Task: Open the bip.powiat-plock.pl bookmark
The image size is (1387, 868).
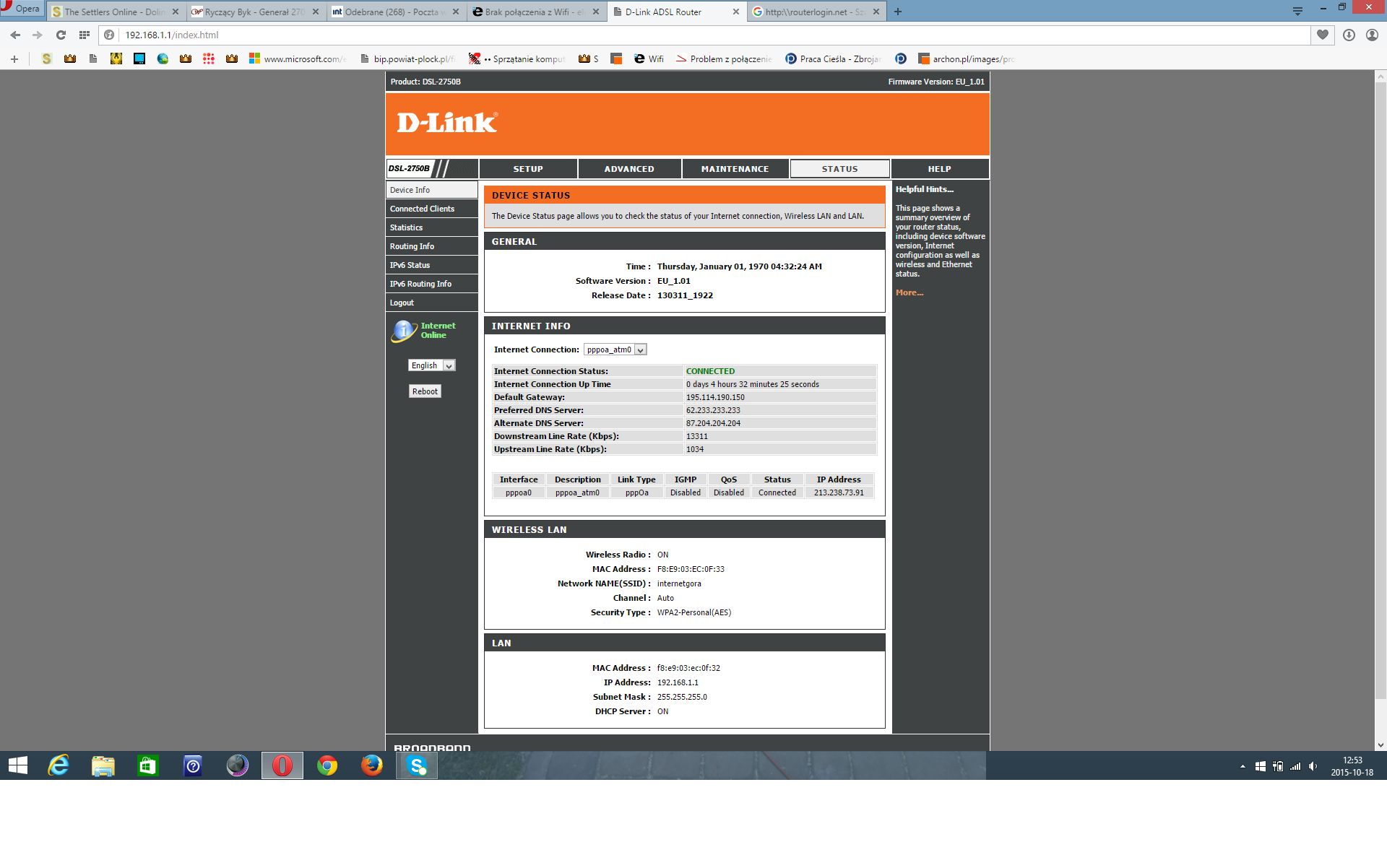Action: pos(407,59)
